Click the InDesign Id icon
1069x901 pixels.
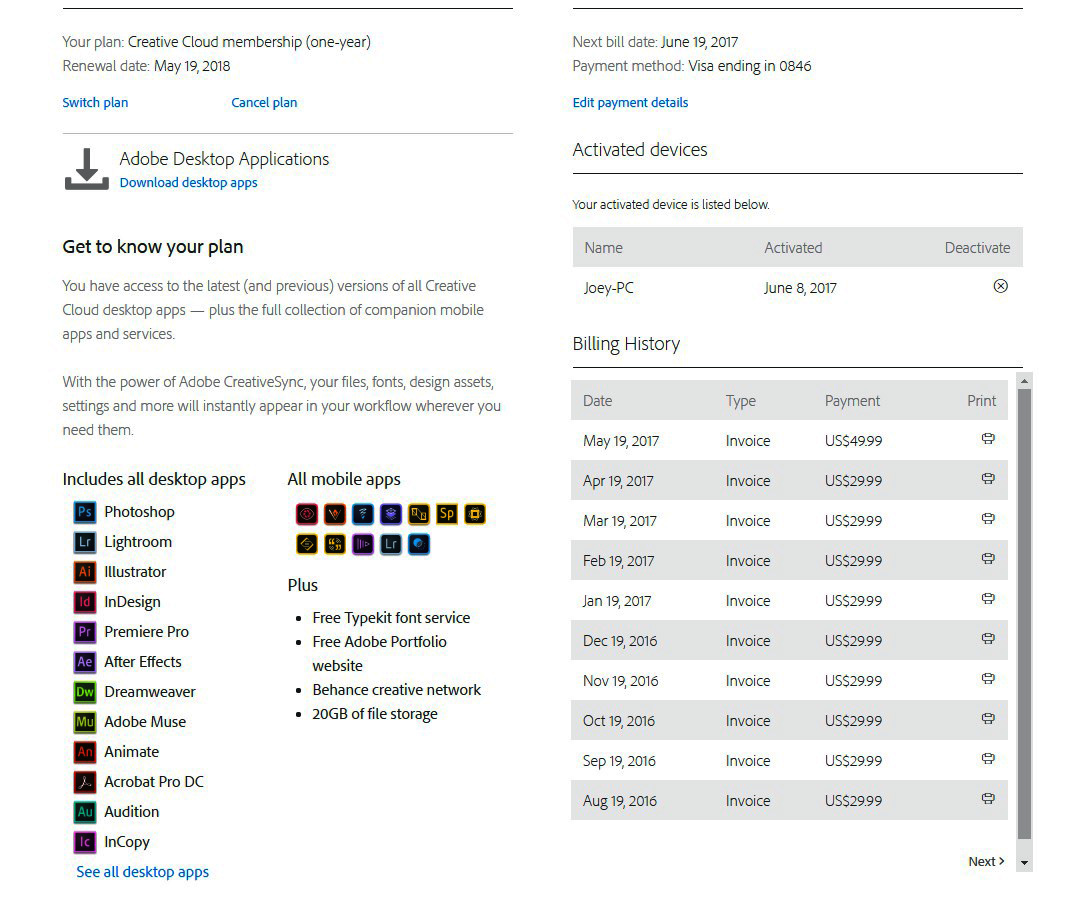[85, 602]
